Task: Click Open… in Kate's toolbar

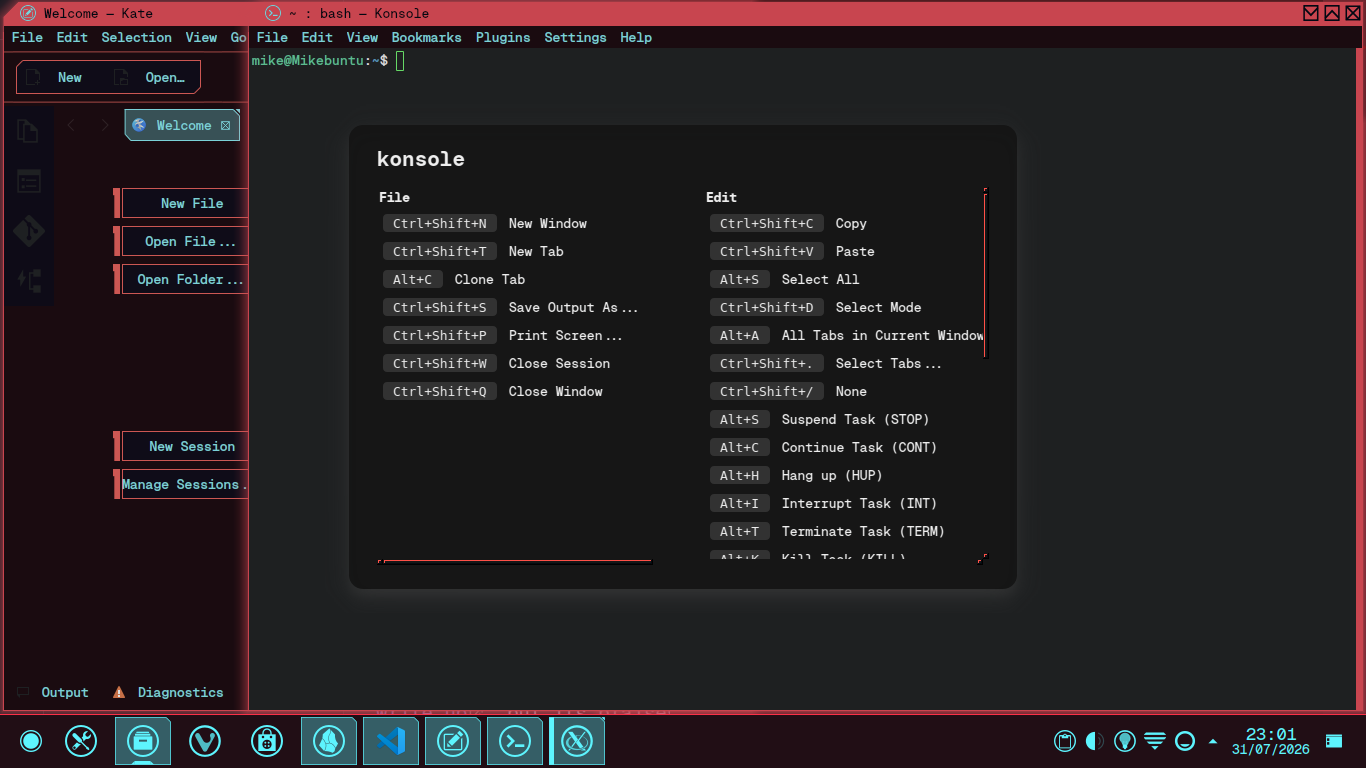Action: (x=150, y=77)
